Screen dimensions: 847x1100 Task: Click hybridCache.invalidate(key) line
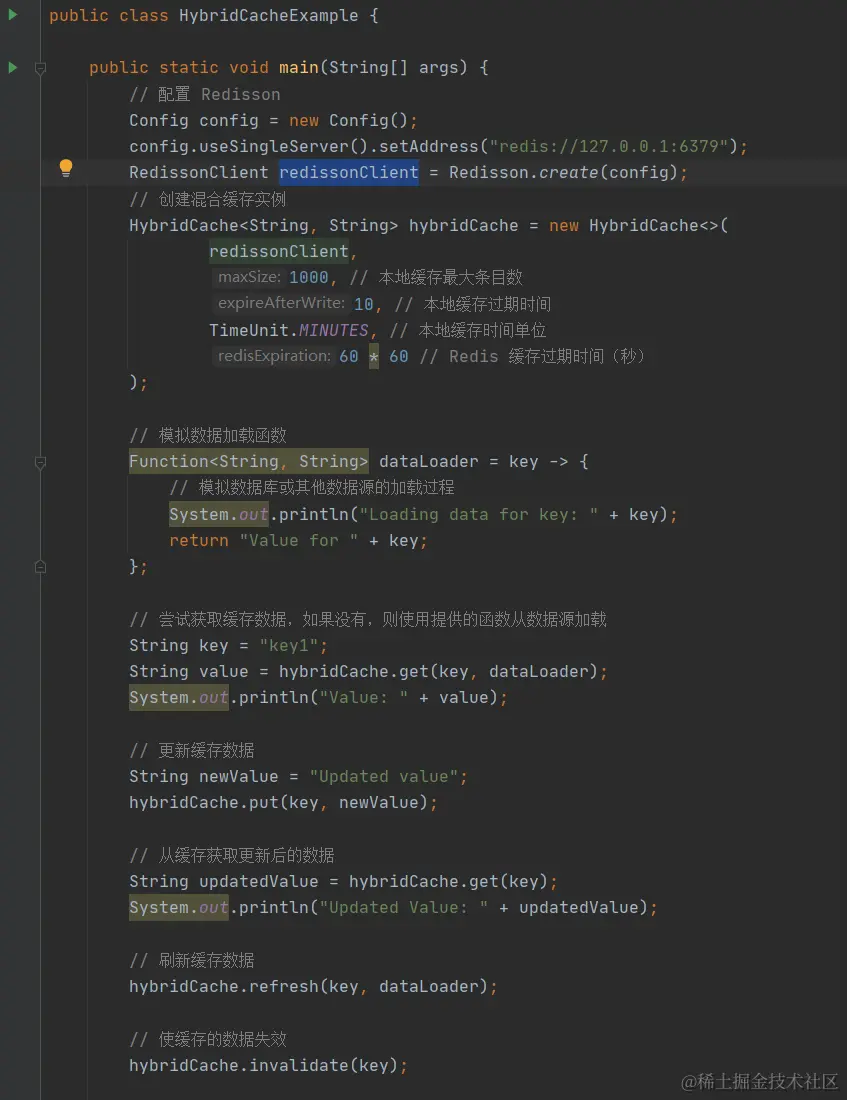[x=269, y=1065]
